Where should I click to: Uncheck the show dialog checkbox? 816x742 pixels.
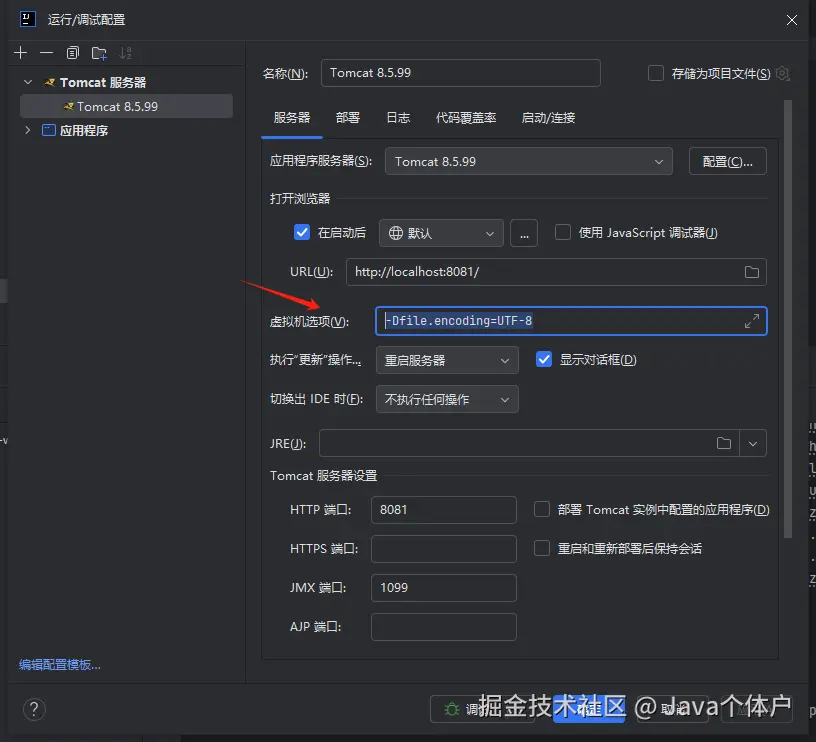[544, 360]
